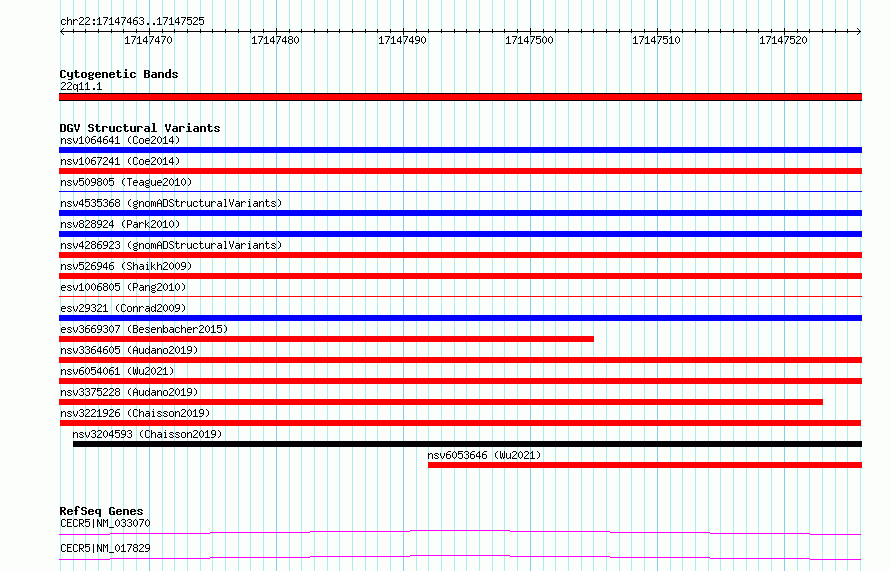Click ruler position 17147490

402,40
